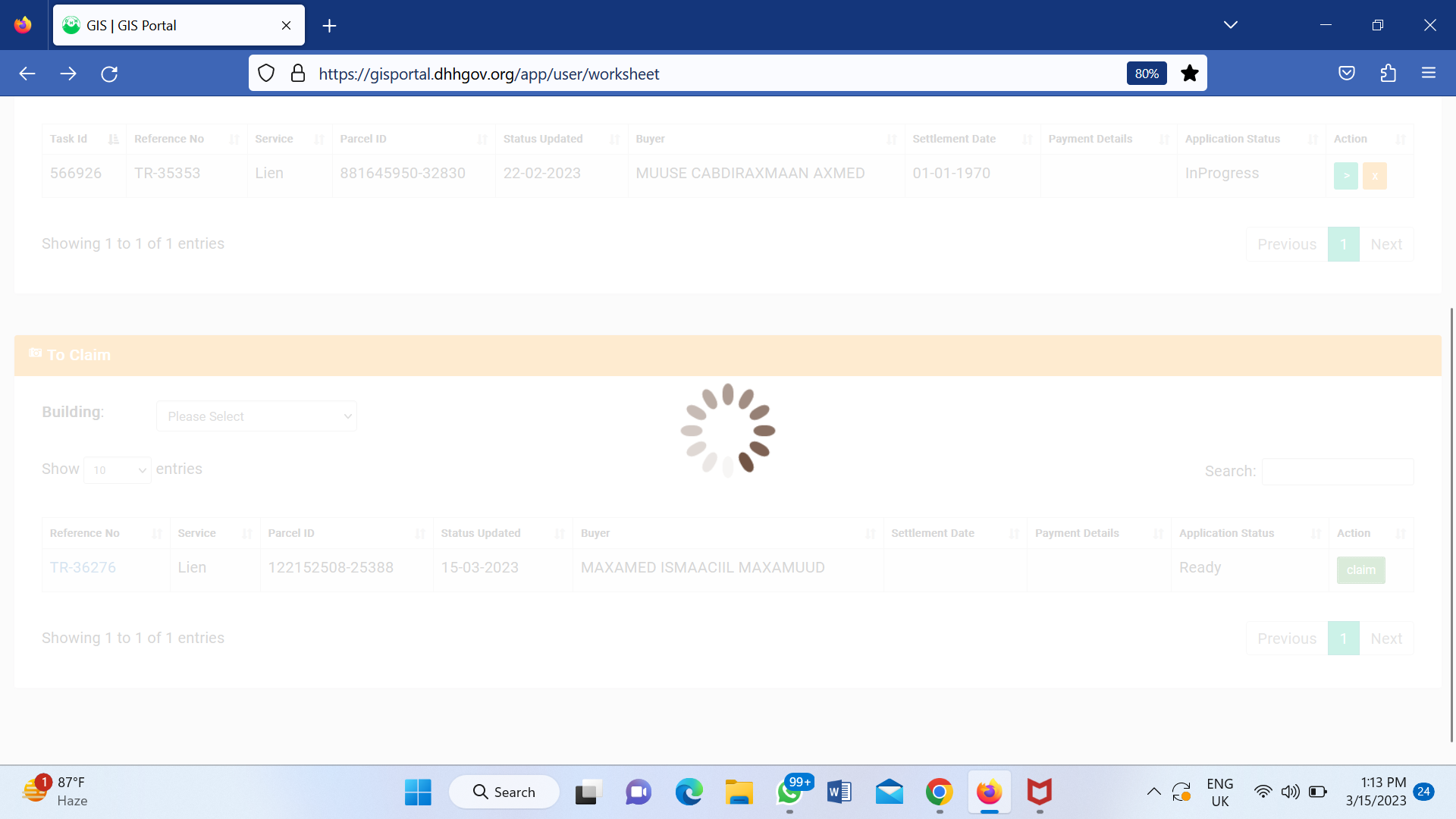Open the Building dropdown

coord(256,416)
